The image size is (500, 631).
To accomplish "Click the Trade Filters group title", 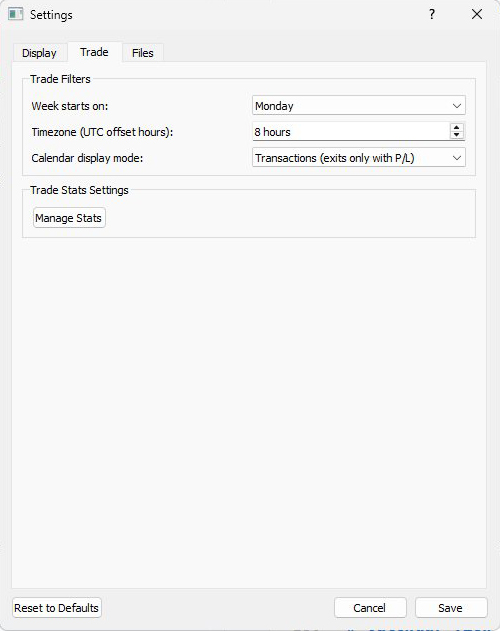I will click(x=60, y=79).
